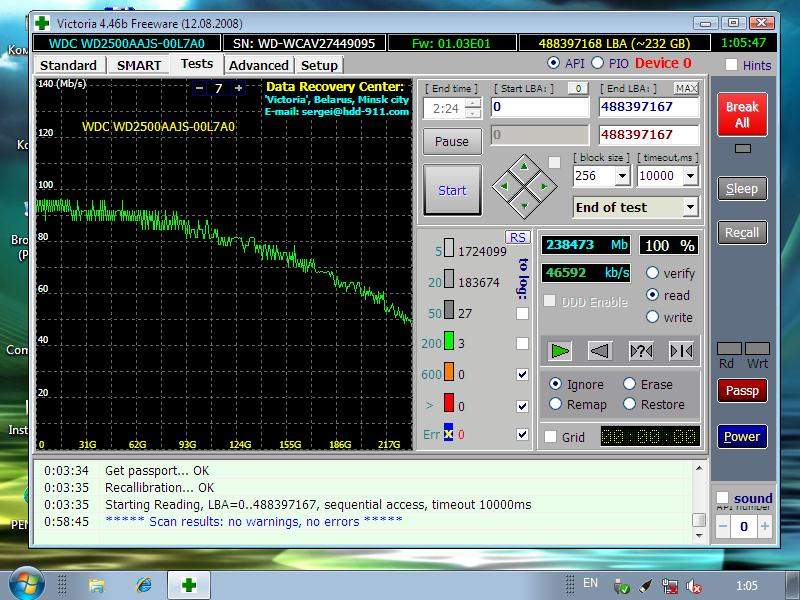Image resolution: width=800 pixels, height=600 pixels.
Task: Choose the Remap radio option
Action: click(555, 404)
